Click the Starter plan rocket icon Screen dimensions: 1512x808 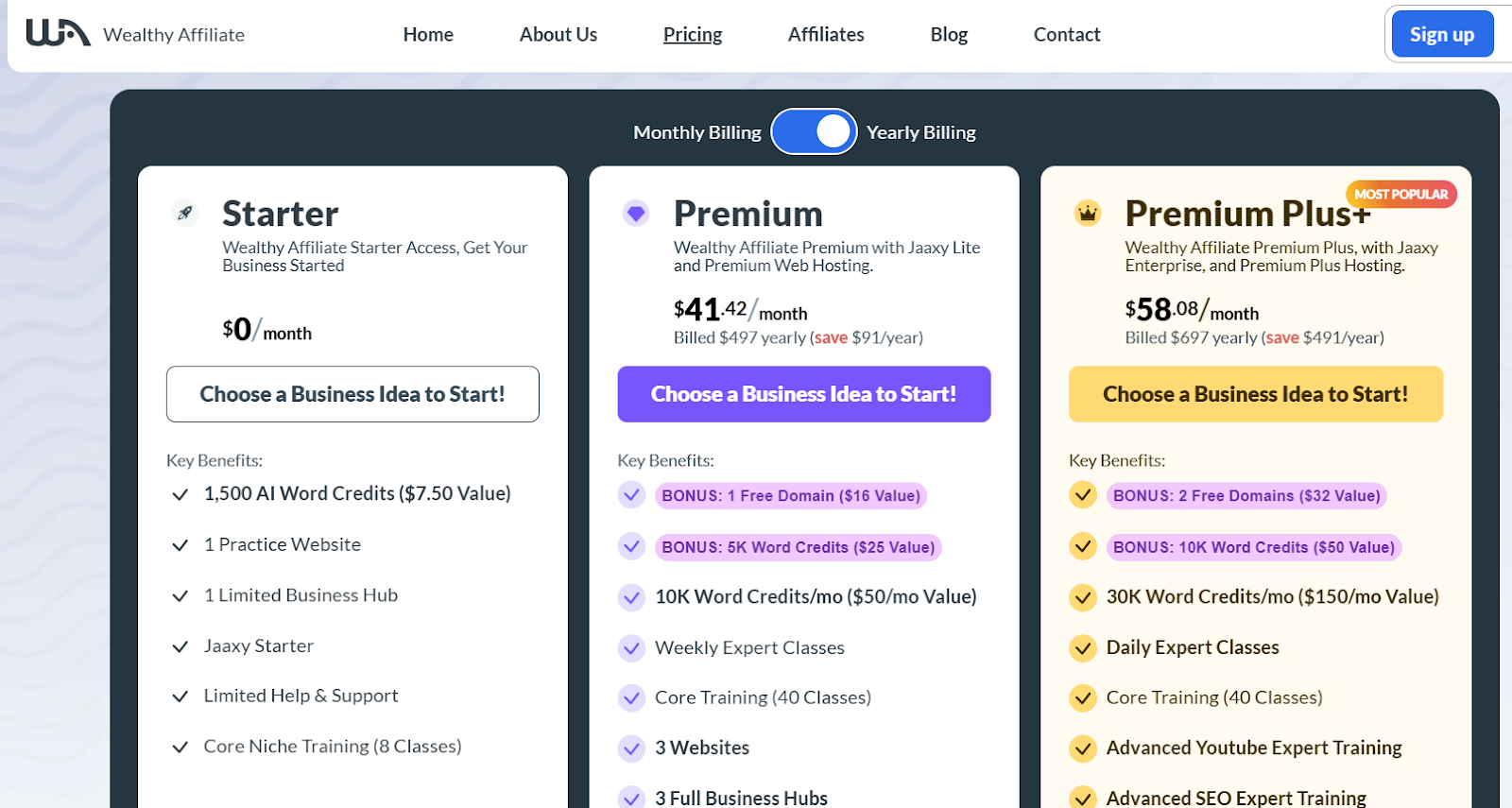[x=185, y=213]
